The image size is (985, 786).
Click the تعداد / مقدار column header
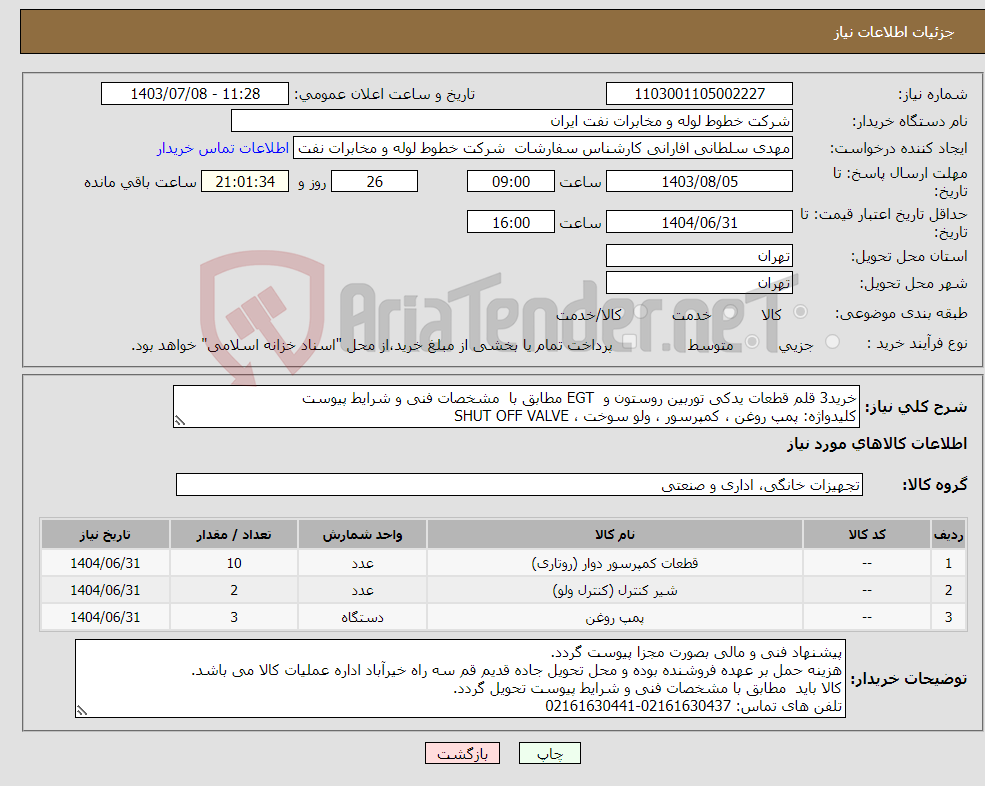pyautogui.click(x=234, y=534)
